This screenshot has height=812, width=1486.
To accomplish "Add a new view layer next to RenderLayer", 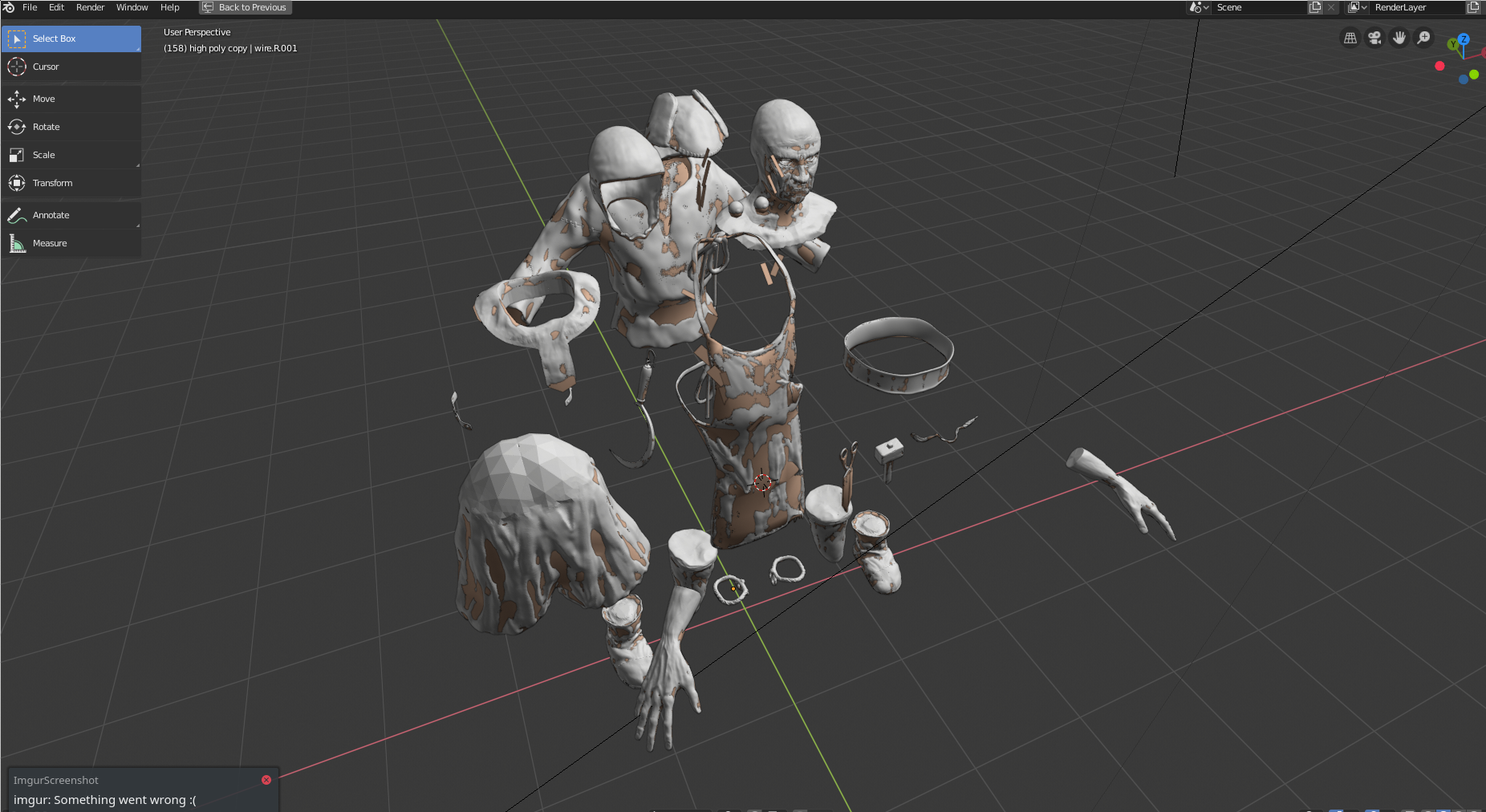I will point(1473,7).
